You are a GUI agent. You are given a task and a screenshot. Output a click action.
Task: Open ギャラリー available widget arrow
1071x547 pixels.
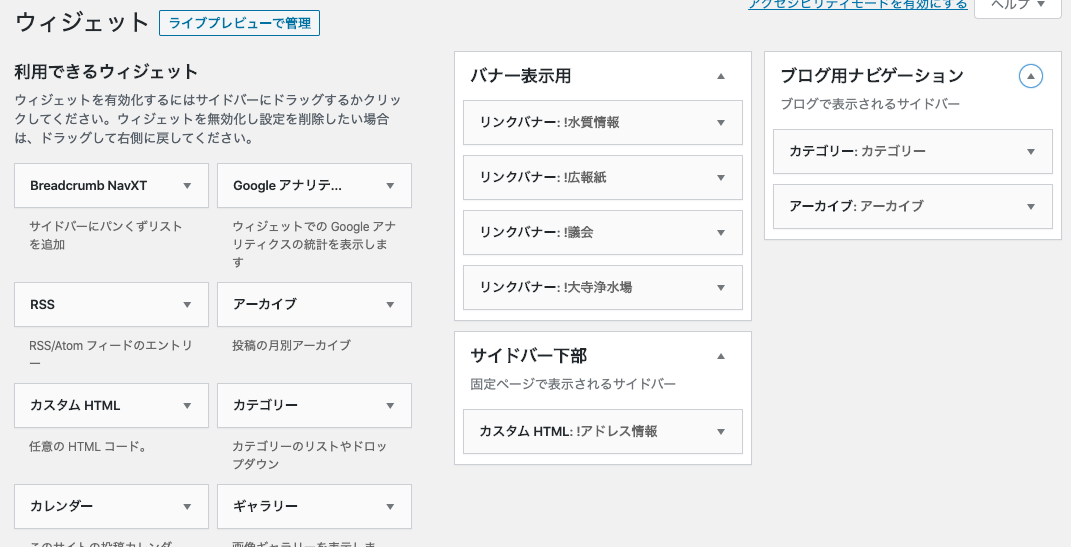coord(390,506)
